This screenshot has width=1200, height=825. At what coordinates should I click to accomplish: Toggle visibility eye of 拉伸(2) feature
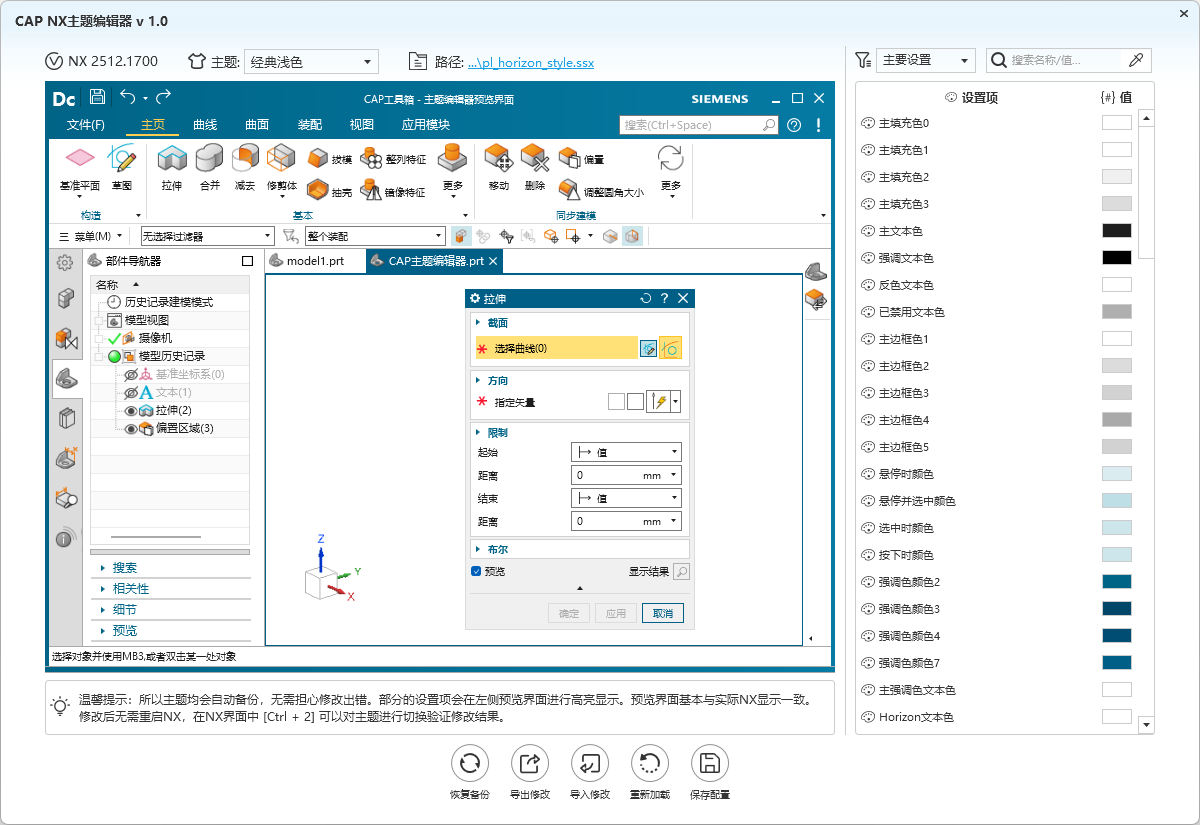pos(131,410)
